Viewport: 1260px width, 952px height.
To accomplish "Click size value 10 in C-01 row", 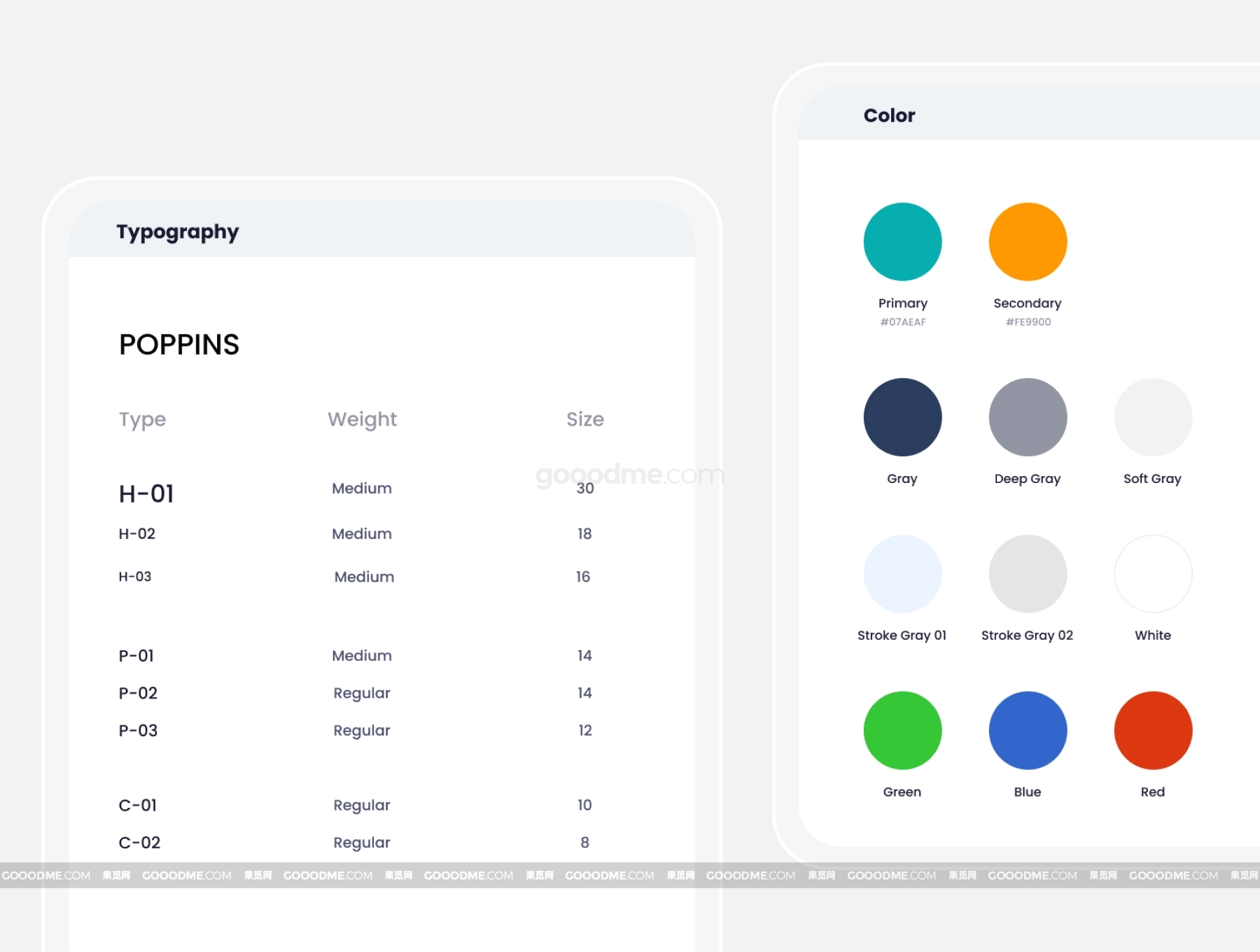I will 584,805.
